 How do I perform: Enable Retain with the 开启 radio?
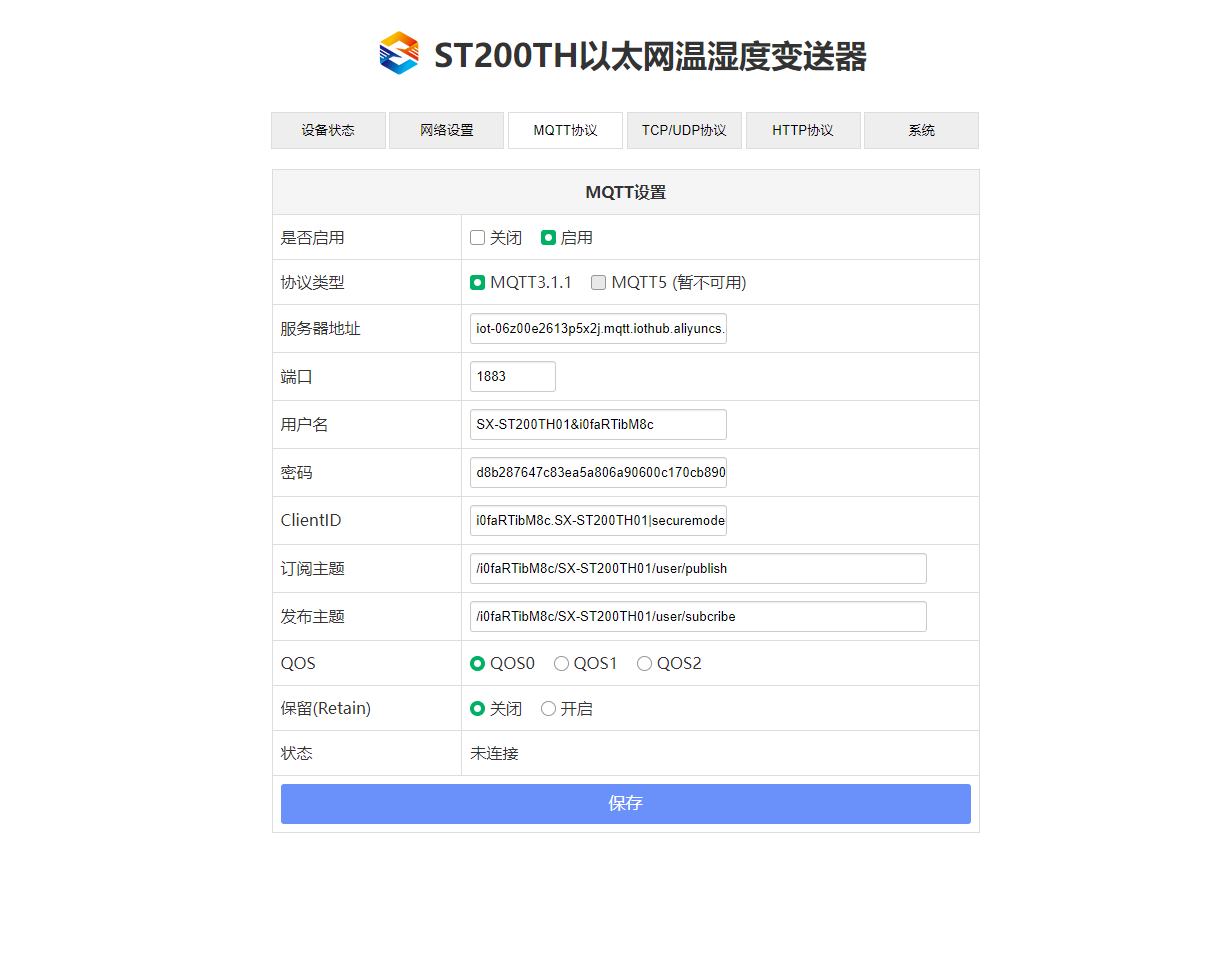pyautogui.click(x=549, y=709)
